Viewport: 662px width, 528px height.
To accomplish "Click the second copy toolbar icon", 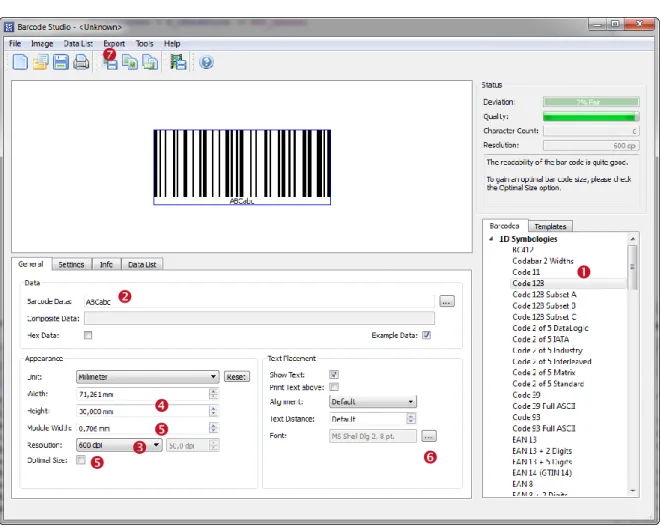I will click(x=150, y=62).
